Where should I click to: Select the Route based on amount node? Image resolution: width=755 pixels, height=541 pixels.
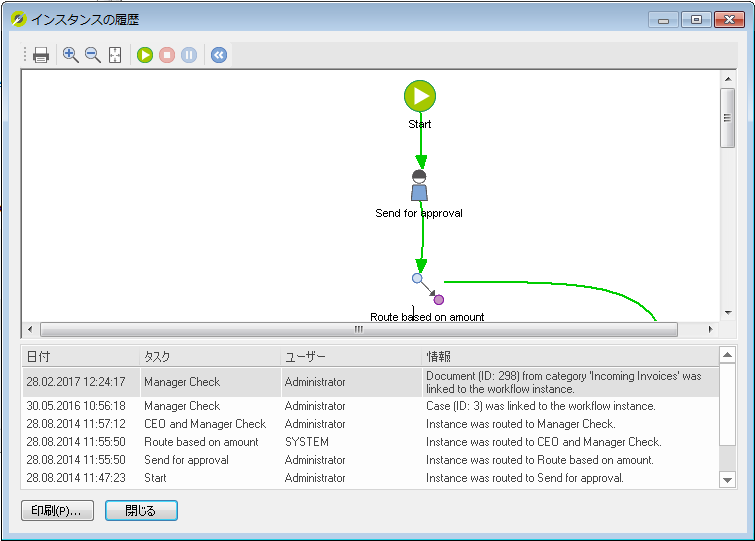pyautogui.click(x=428, y=289)
